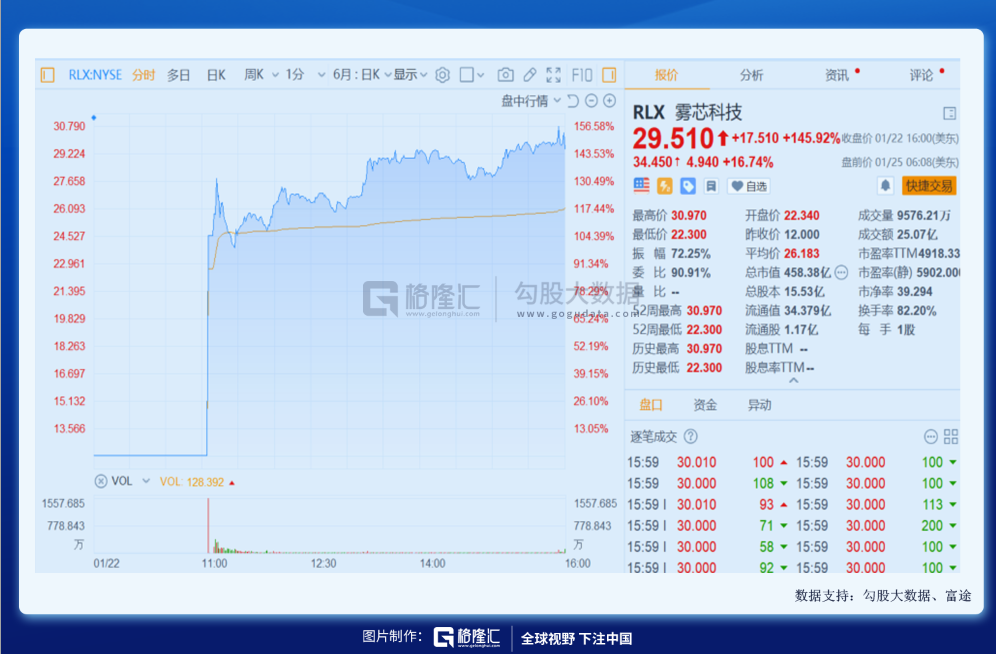Remove the VOL indicator with X icon

pos(101,481)
